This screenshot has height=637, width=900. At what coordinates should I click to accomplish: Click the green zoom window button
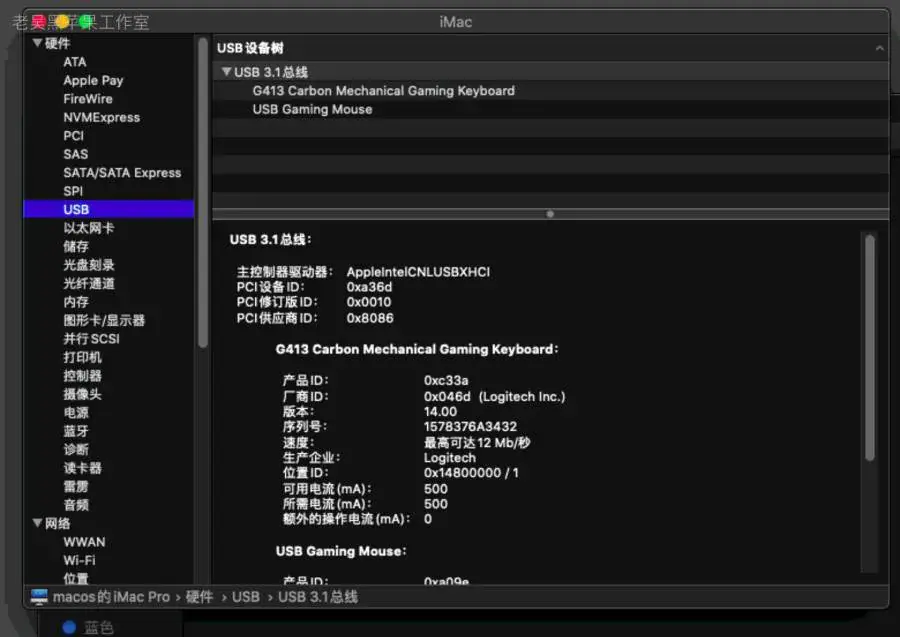pos(86,22)
